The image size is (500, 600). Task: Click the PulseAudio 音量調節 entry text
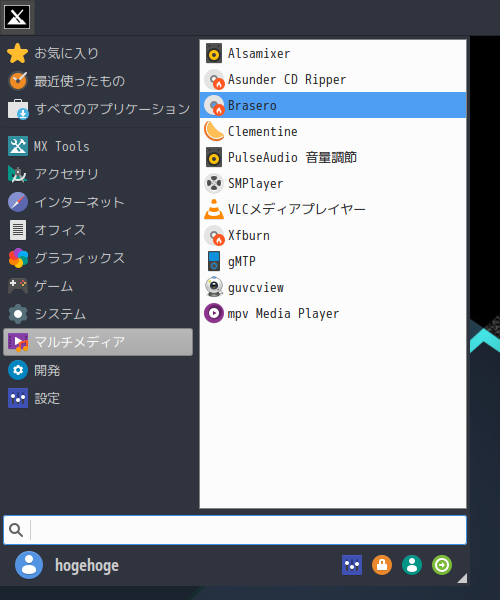tap(292, 157)
